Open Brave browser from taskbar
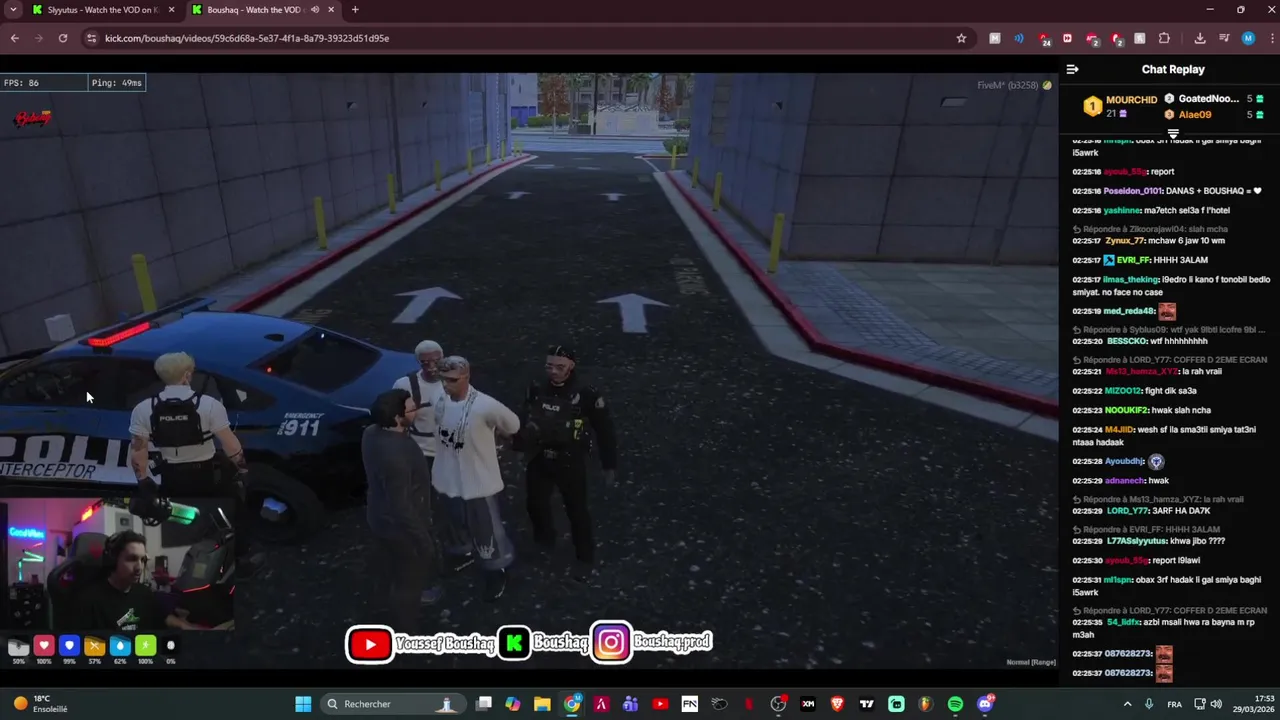 pos(837,704)
